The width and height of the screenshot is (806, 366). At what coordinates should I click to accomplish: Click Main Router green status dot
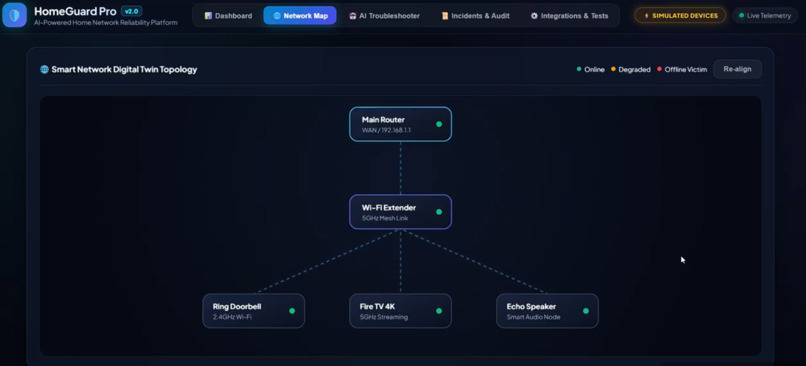(x=439, y=124)
